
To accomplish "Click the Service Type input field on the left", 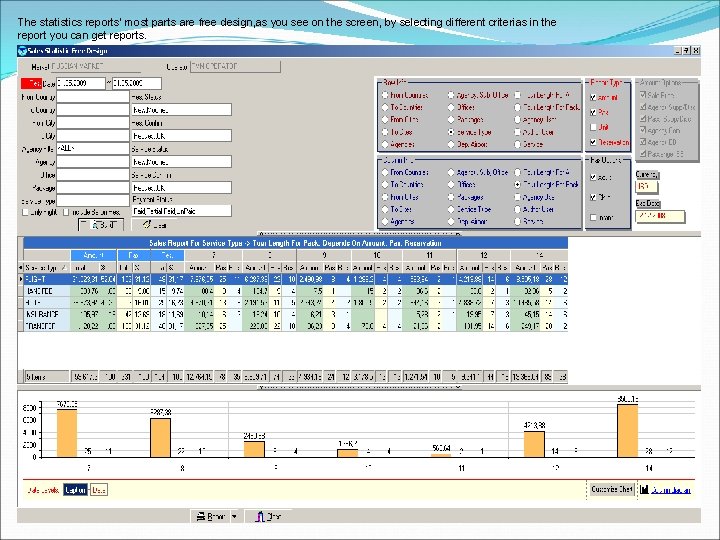I will pos(93,201).
